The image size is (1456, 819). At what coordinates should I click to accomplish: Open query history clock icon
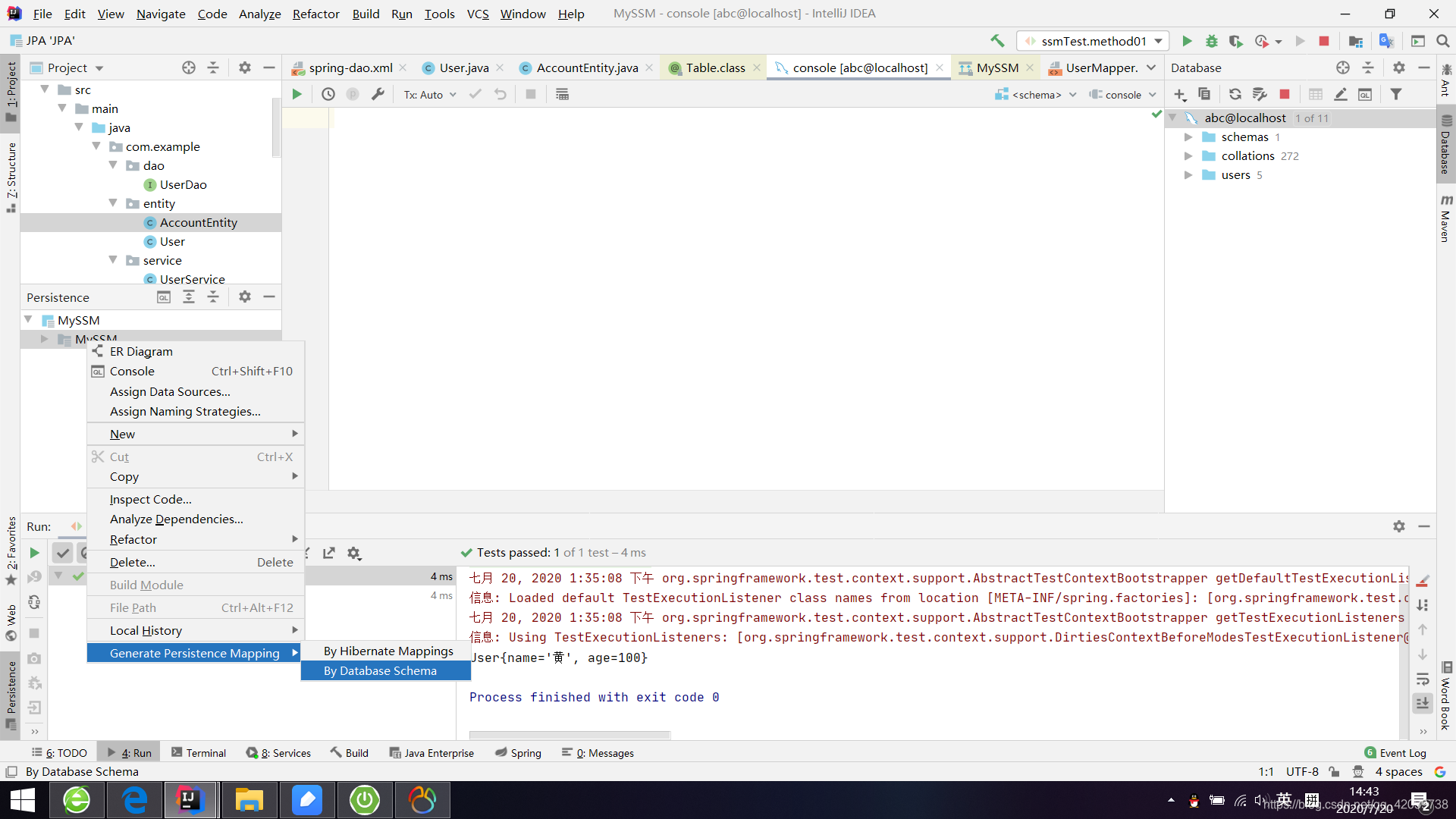[328, 94]
